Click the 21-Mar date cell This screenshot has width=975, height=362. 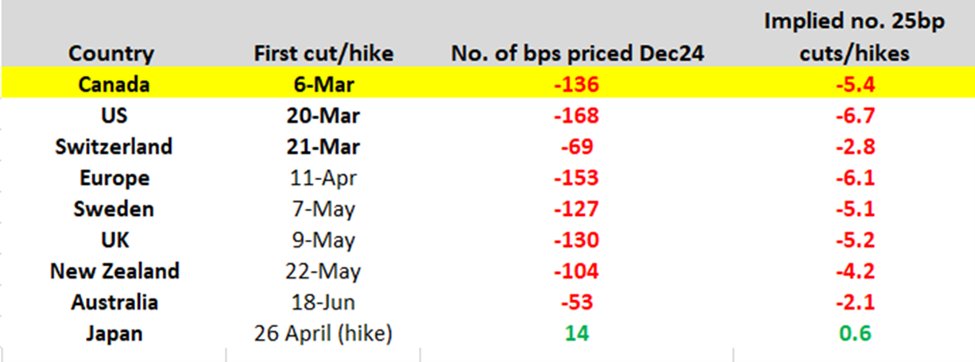tap(323, 147)
